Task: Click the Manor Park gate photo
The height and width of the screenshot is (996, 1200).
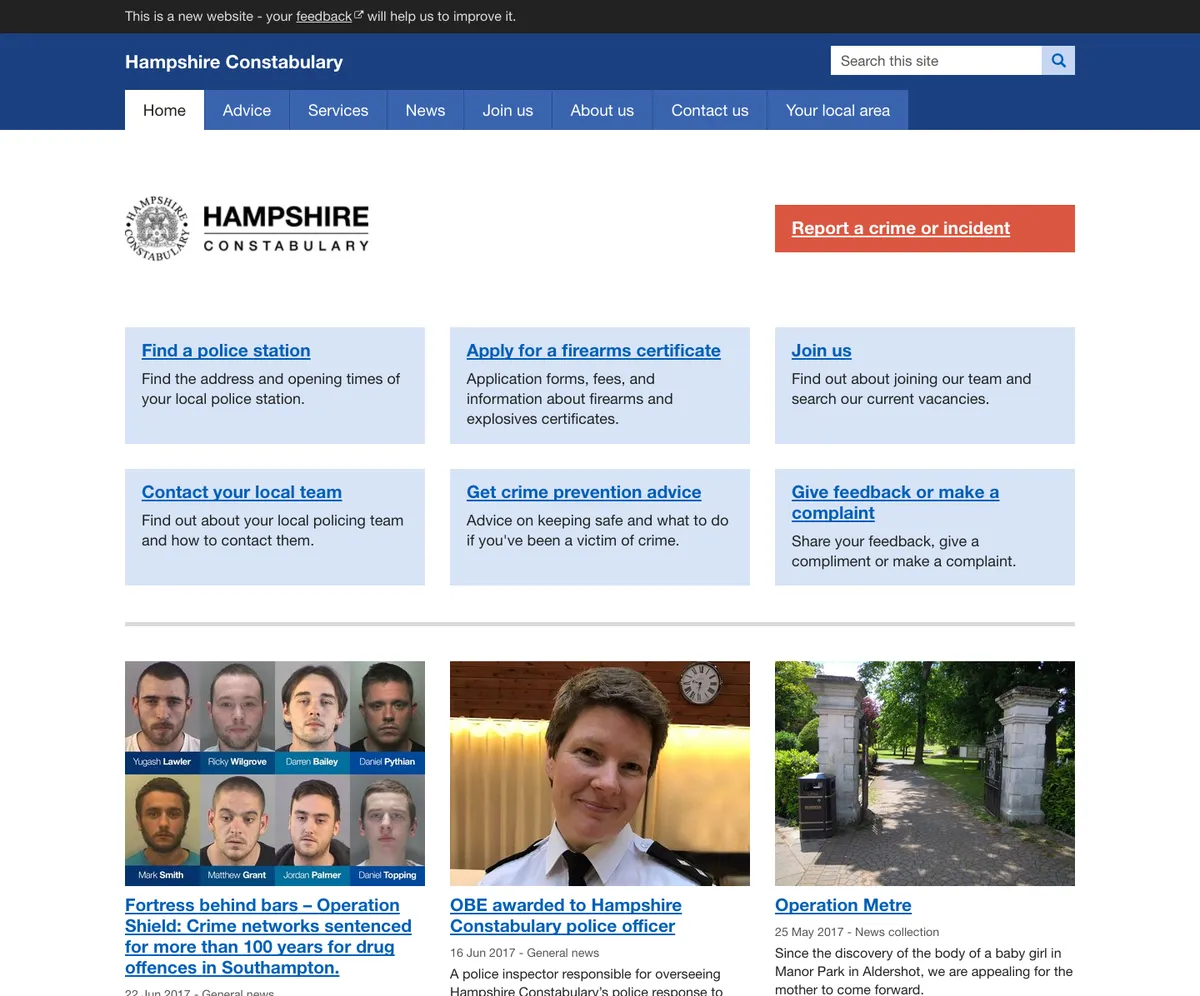Action: click(x=925, y=773)
